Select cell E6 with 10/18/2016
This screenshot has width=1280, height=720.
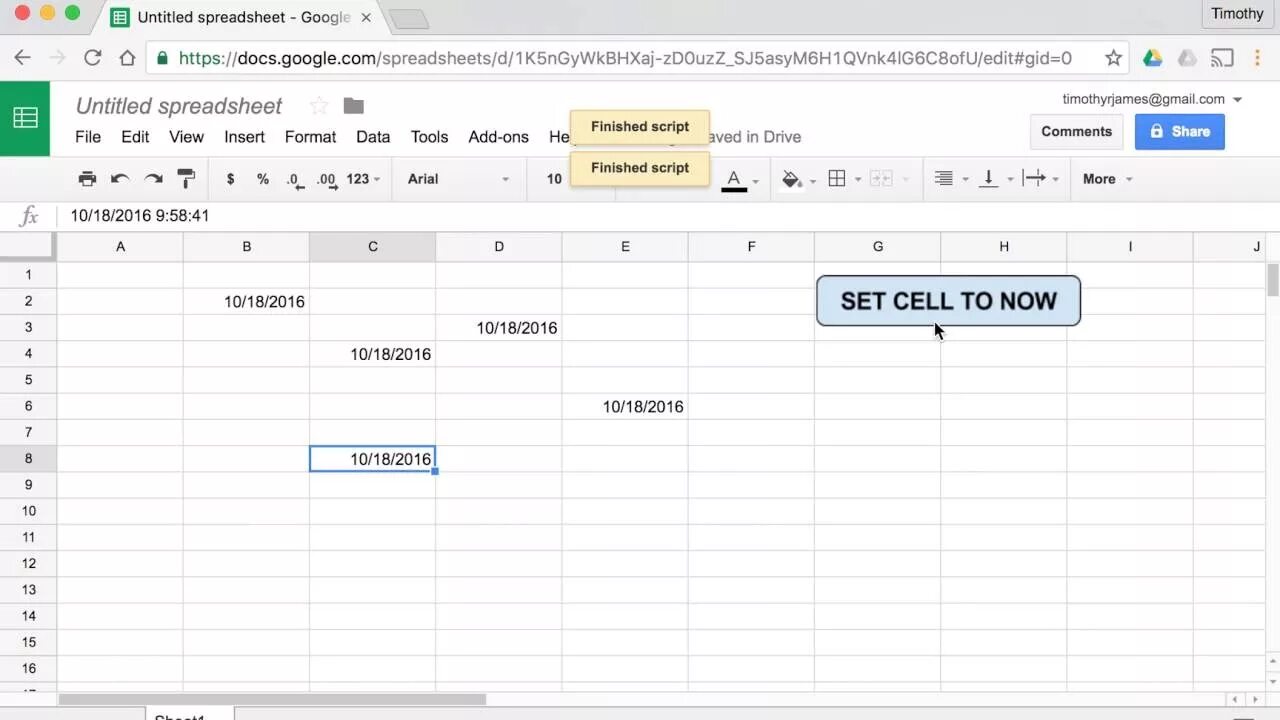[625, 406]
